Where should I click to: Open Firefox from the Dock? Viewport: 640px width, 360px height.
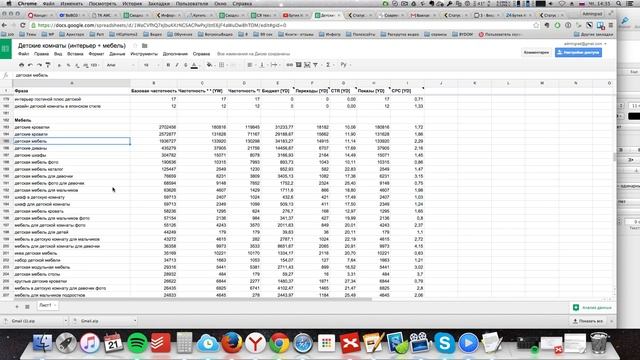231,343
